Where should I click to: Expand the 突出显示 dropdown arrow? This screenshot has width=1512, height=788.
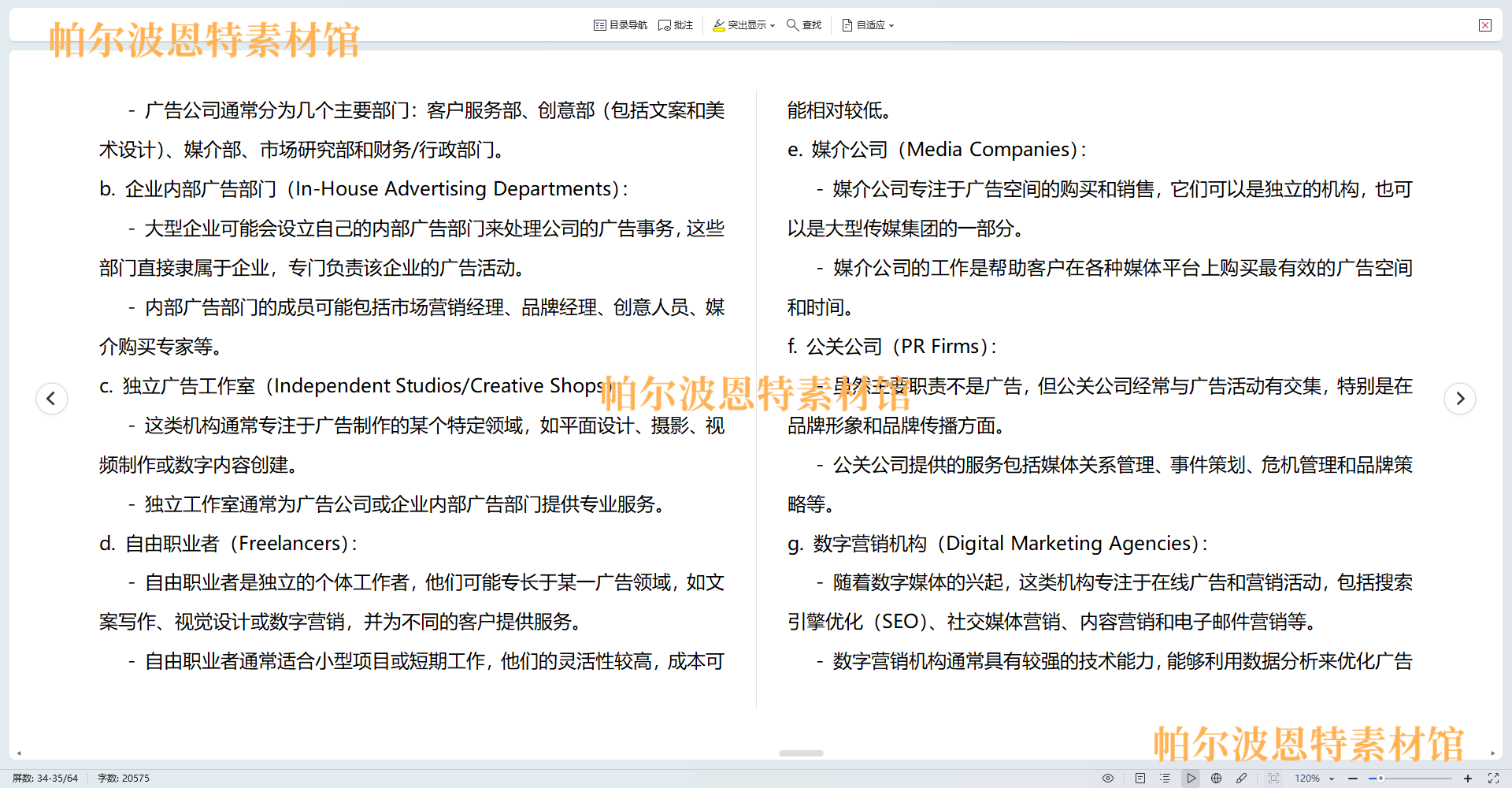click(x=773, y=25)
